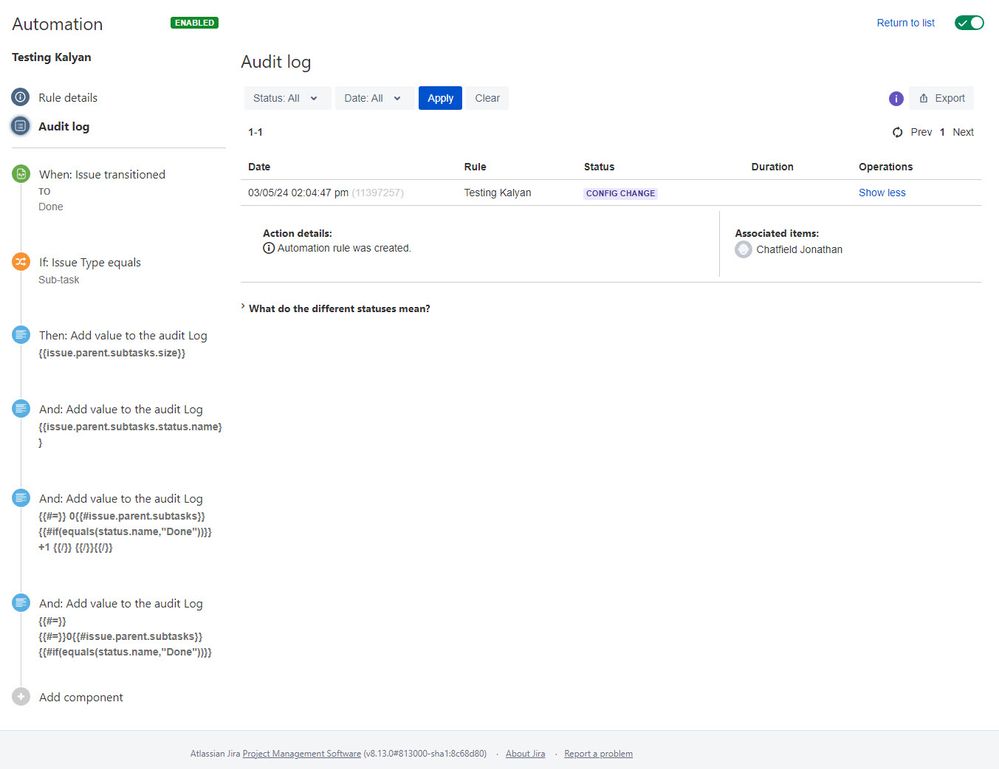Viewport: 999px width, 769px height.
Task: Click Automation rule was created text
Action: click(x=344, y=248)
